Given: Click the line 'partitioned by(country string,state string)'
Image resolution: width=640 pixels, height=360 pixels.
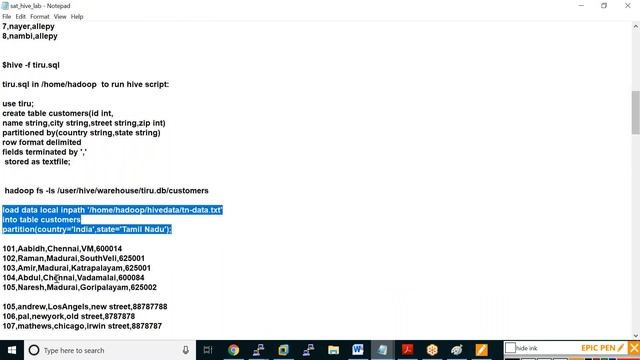Looking at the screenshot, I should point(81,133).
